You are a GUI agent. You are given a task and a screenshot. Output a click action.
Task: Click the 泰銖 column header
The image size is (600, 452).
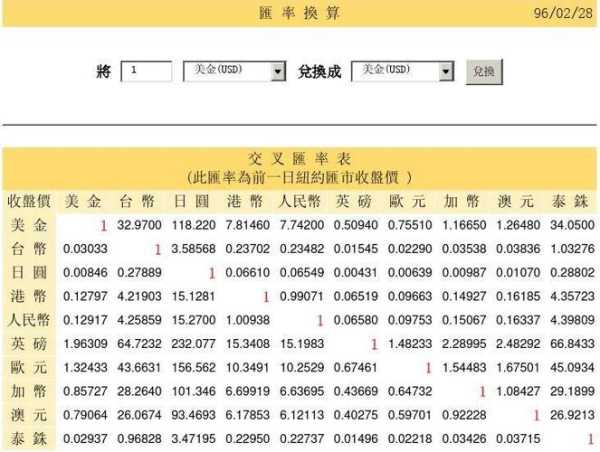tap(570, 200)
